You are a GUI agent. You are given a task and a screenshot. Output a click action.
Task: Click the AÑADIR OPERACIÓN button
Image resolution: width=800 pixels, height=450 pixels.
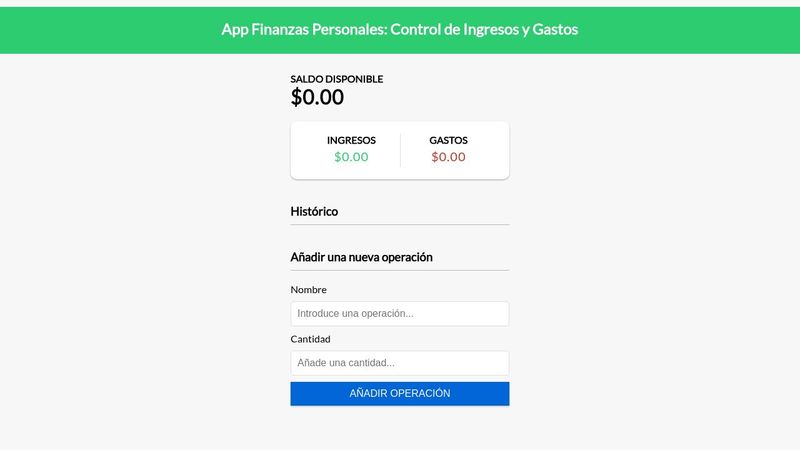coord(399,393)
